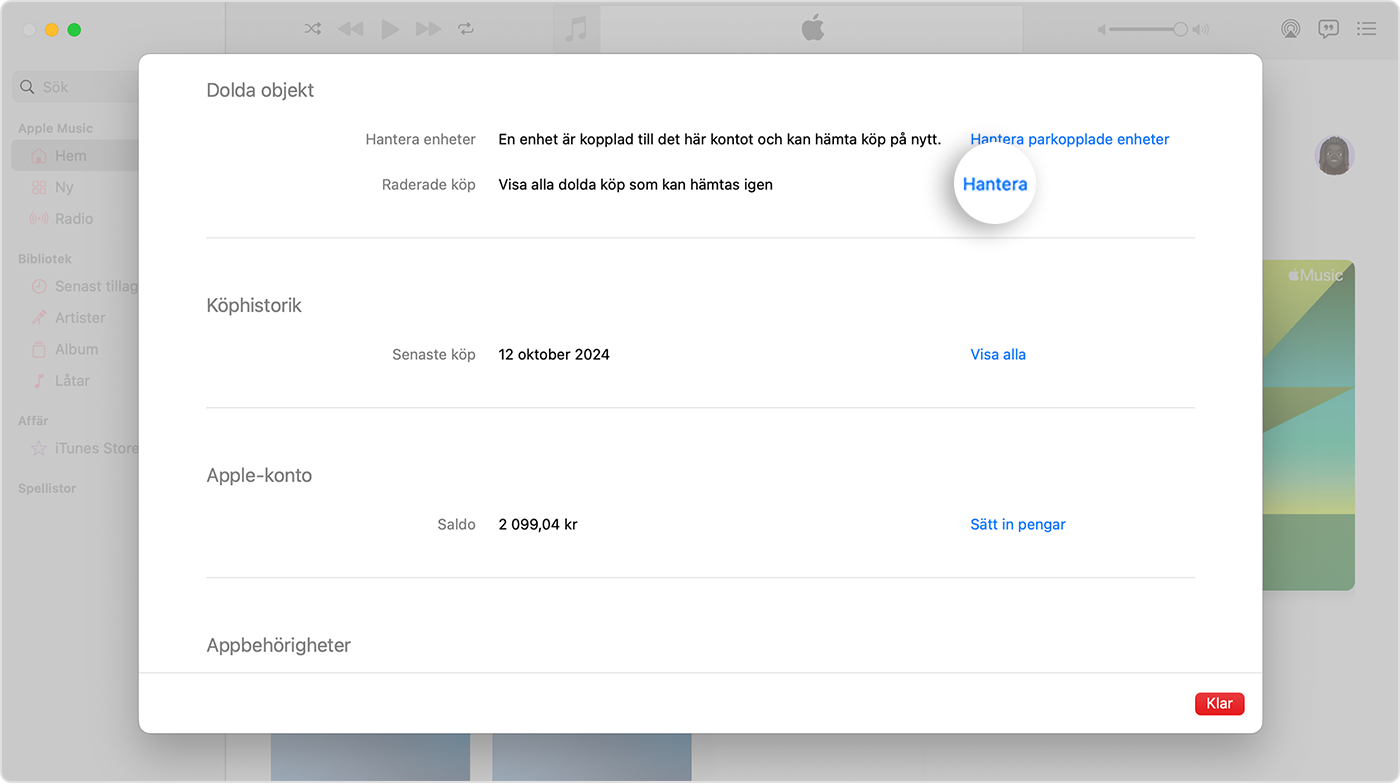Select the date 12 oktober 2024
Screen dimensions: 1400x784
[x=554, y=354]
